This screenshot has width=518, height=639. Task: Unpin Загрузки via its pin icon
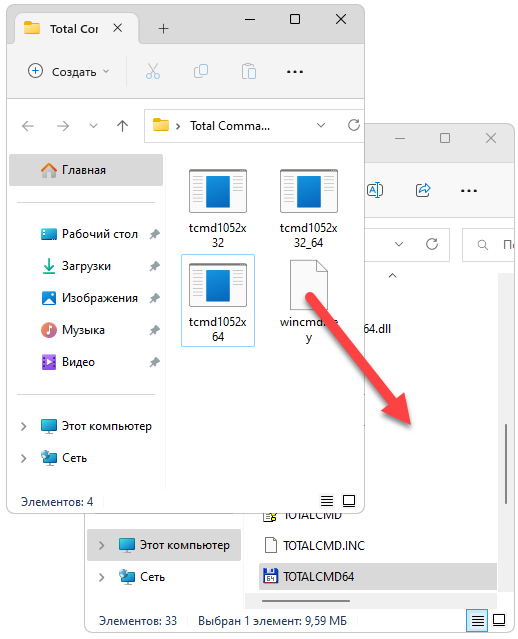click(x=154, y=266)
